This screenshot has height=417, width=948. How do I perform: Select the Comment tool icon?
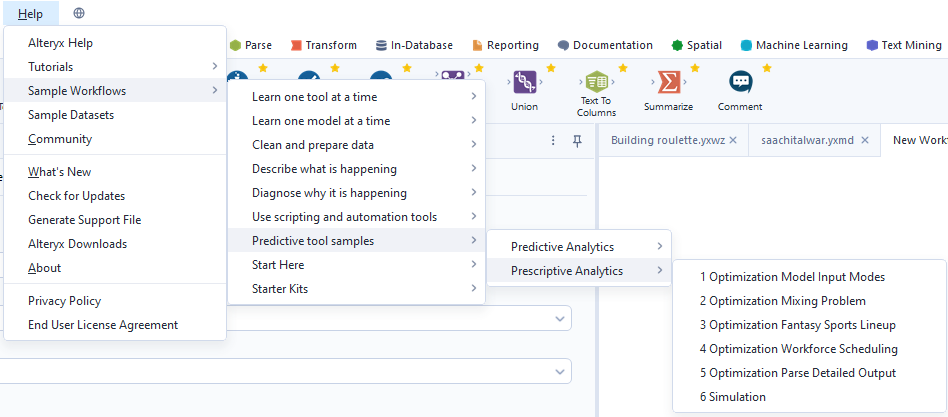tap(740, 83)
